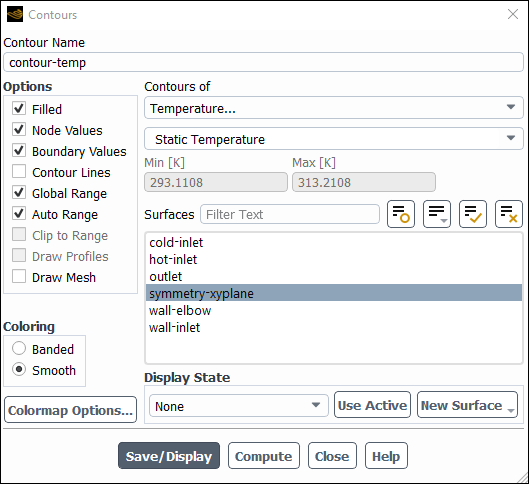529x484 pixels.
Task: Click the deselect all shown surfaces icon
Action: pos(509,214)
